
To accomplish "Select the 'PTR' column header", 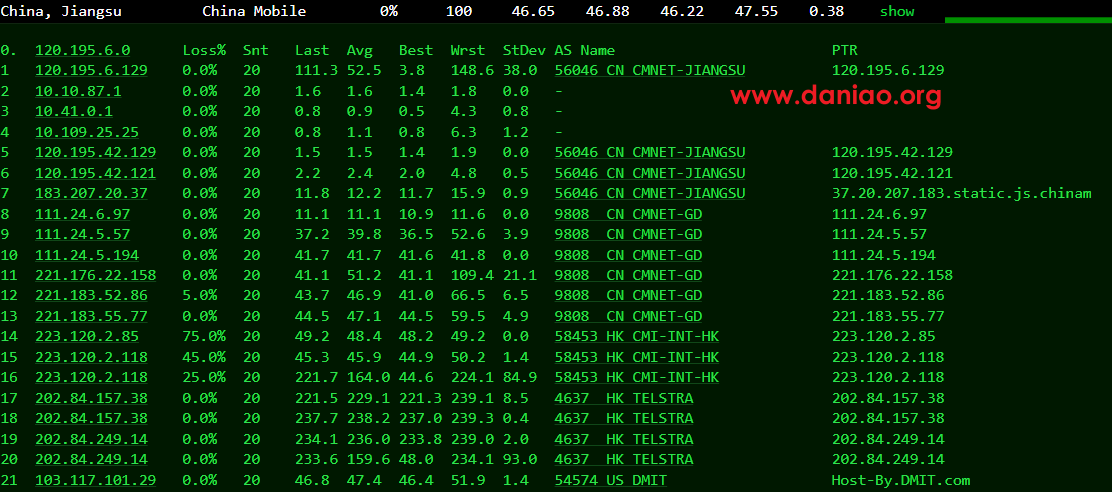I will pyautogui.click(x=845, y=50).
